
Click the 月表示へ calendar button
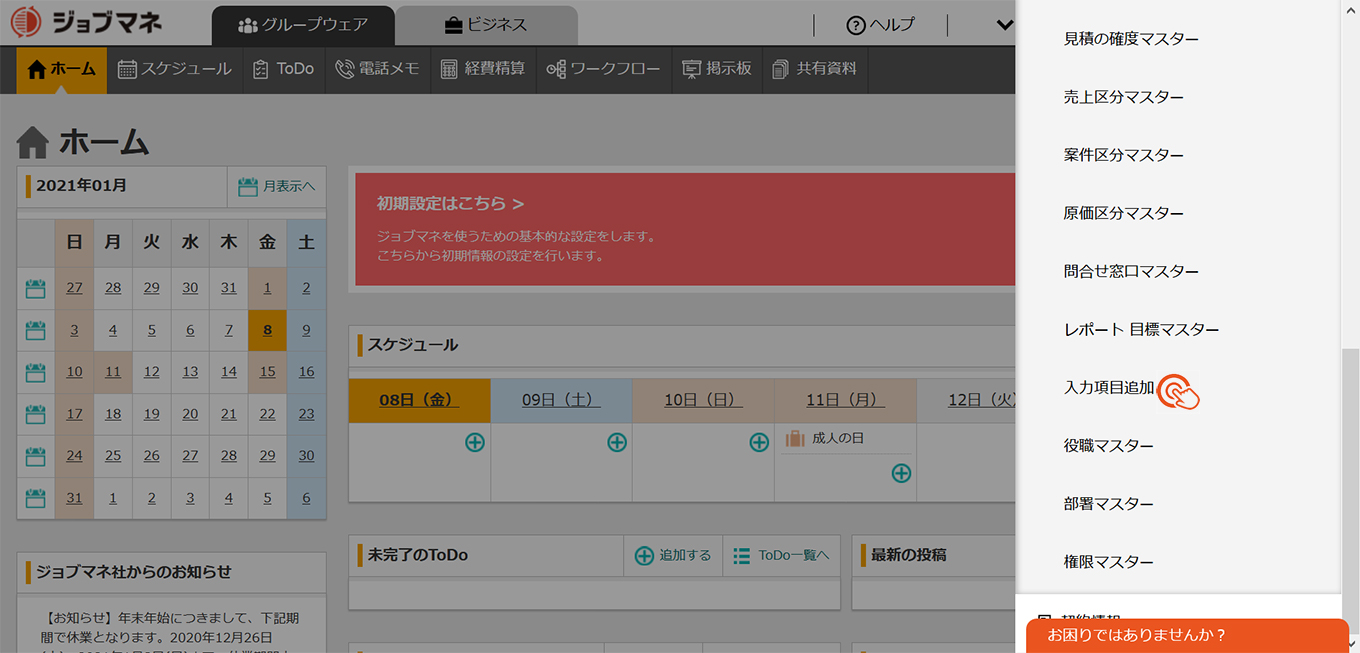pyautogui.click(x=277, y=186)
